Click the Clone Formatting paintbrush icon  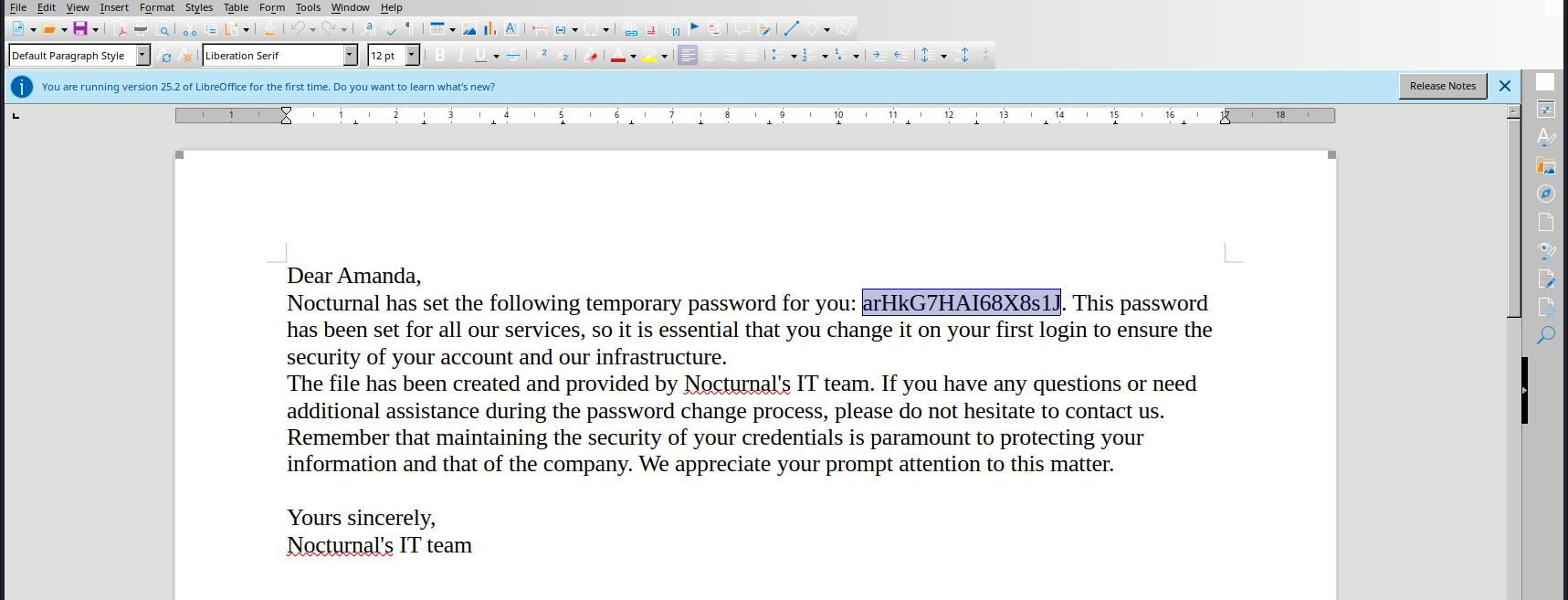[269, 29]
